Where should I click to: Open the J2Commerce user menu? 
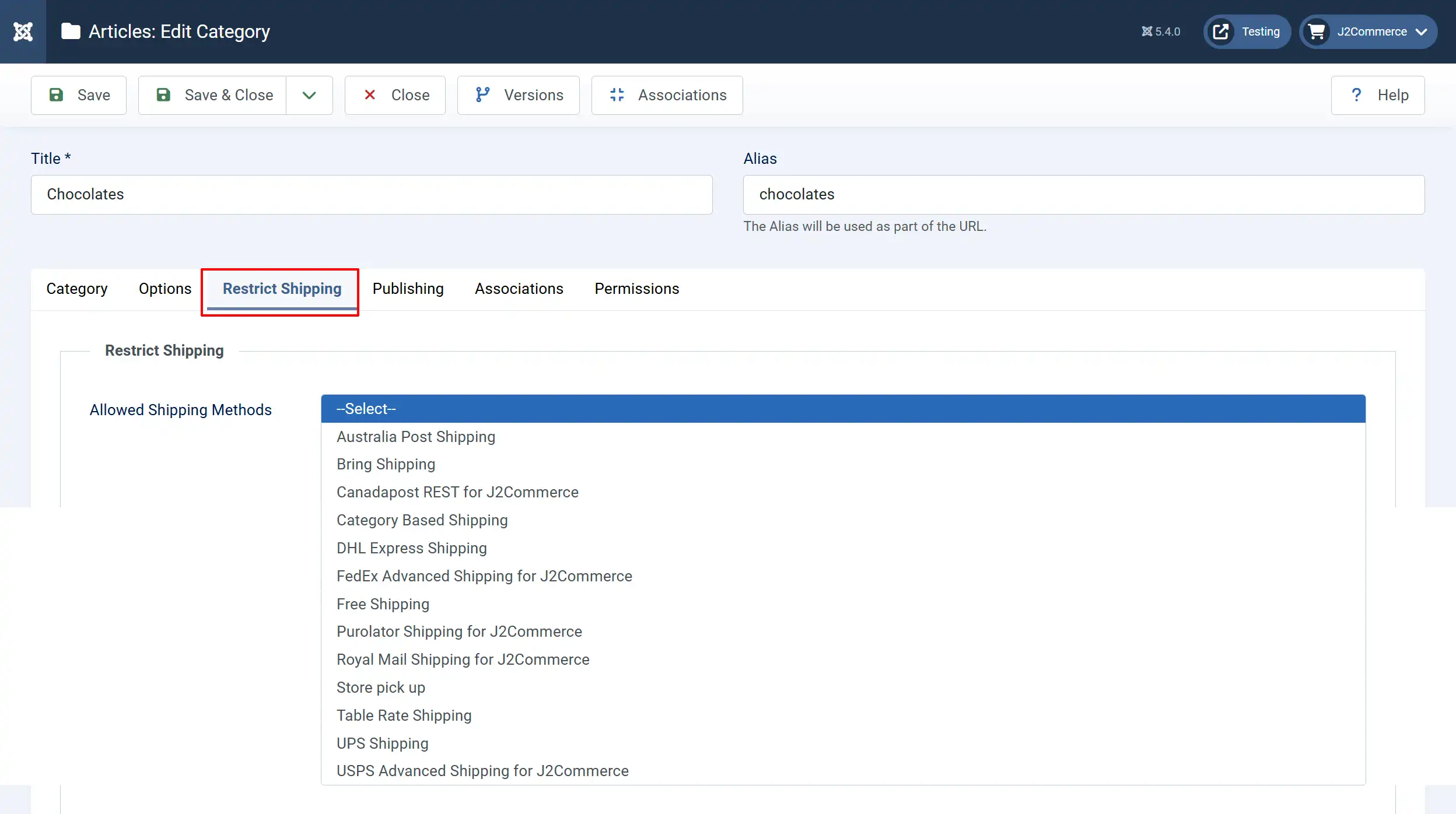[x=1368, y=31]
